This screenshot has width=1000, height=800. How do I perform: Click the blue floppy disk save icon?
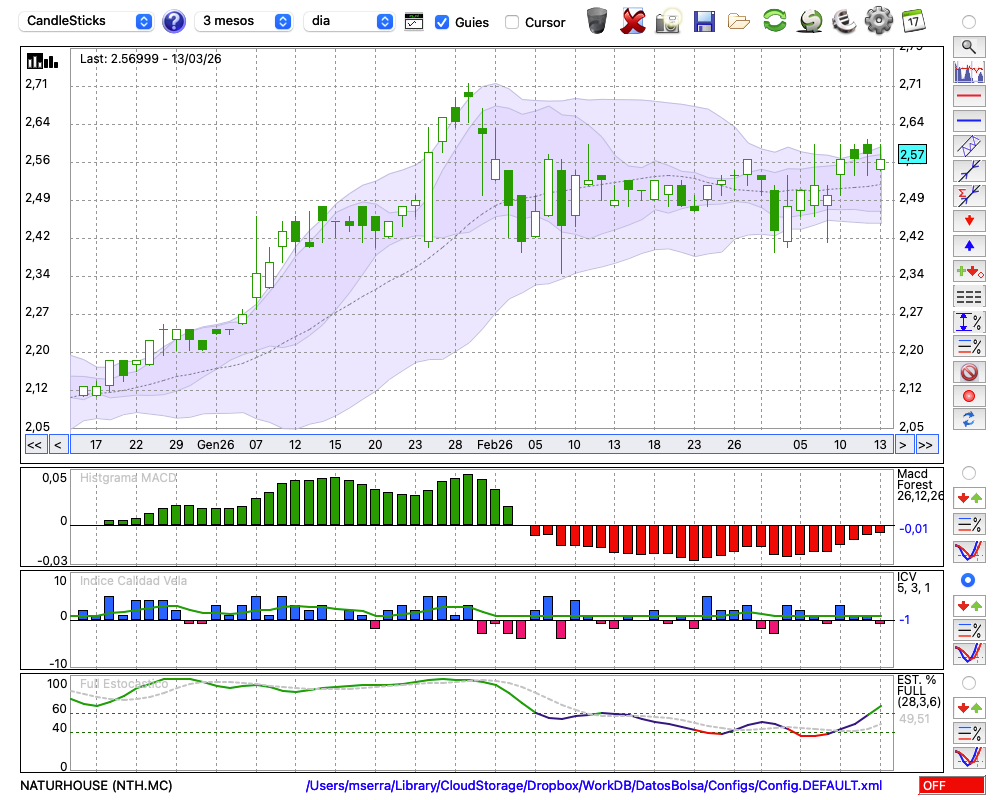pyautogui.click(x=704, y=20)
